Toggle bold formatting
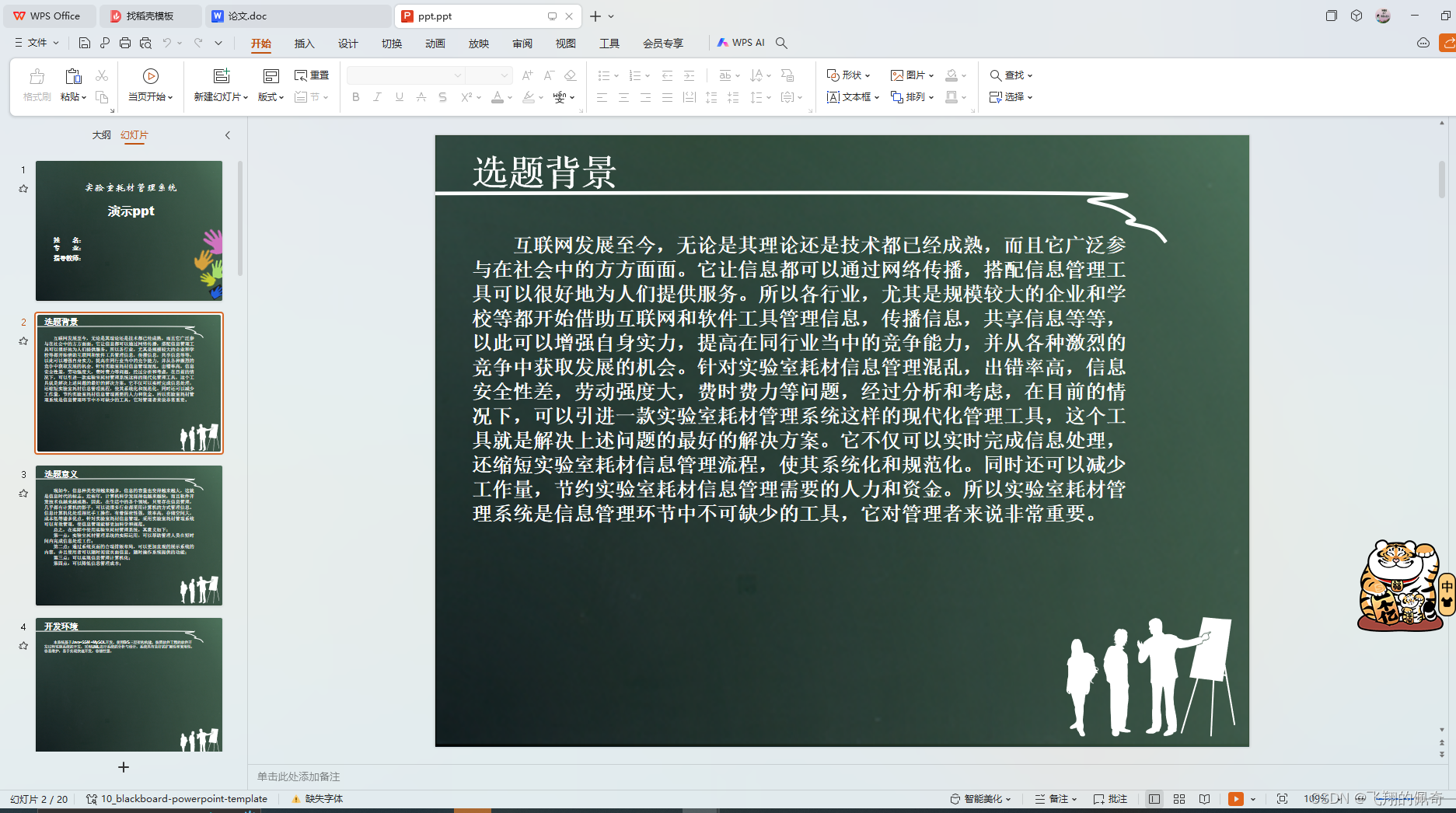 [356, 97]
